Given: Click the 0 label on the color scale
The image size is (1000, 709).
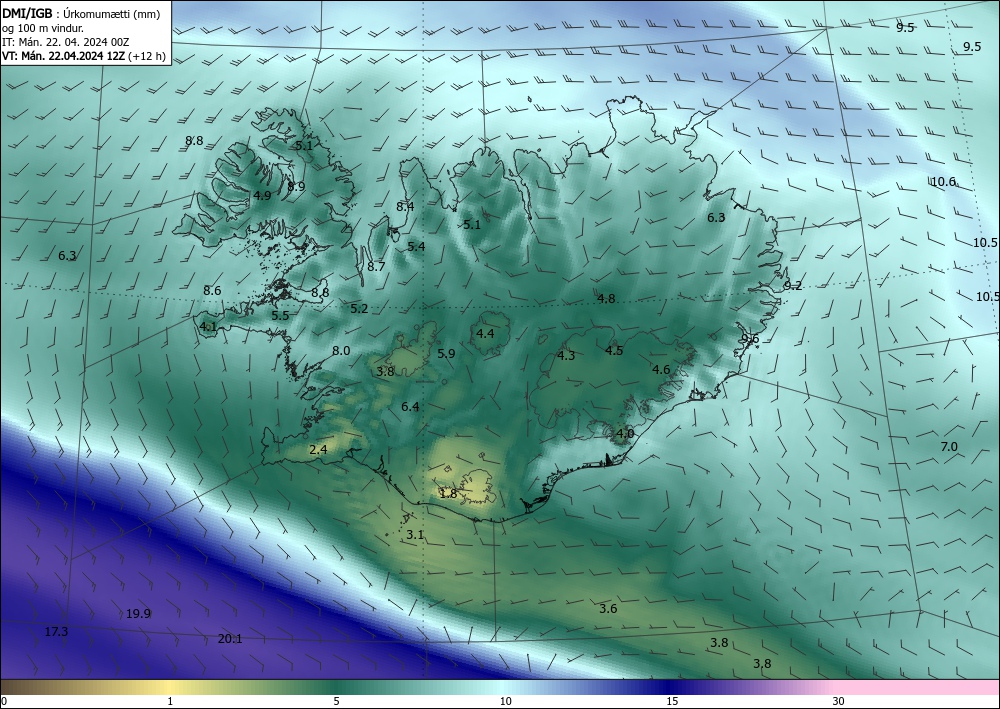Looking at the screenshot, I should pos(4,702).
